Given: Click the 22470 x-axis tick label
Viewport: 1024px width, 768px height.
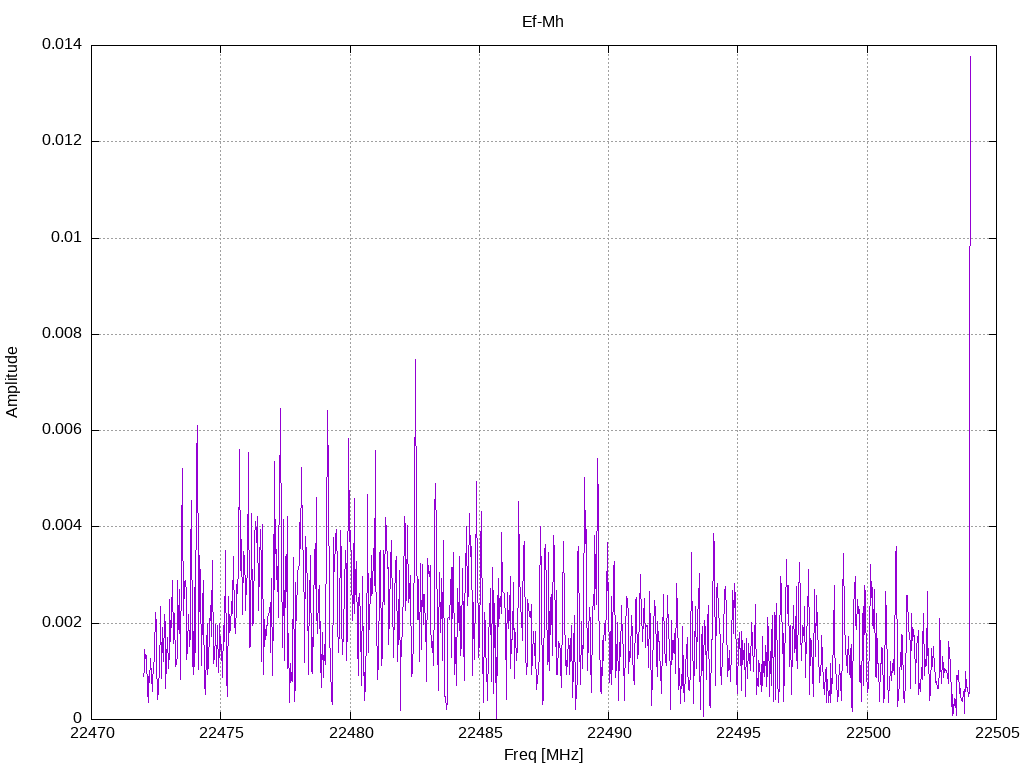Looking at the screenshot, I should pyautogui.click(x=91, y=734).
